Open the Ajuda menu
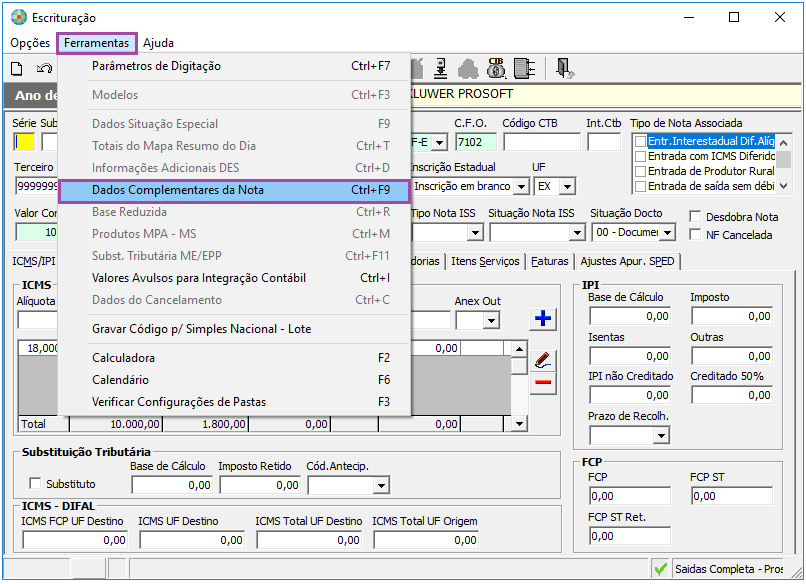 pos(158,43)
